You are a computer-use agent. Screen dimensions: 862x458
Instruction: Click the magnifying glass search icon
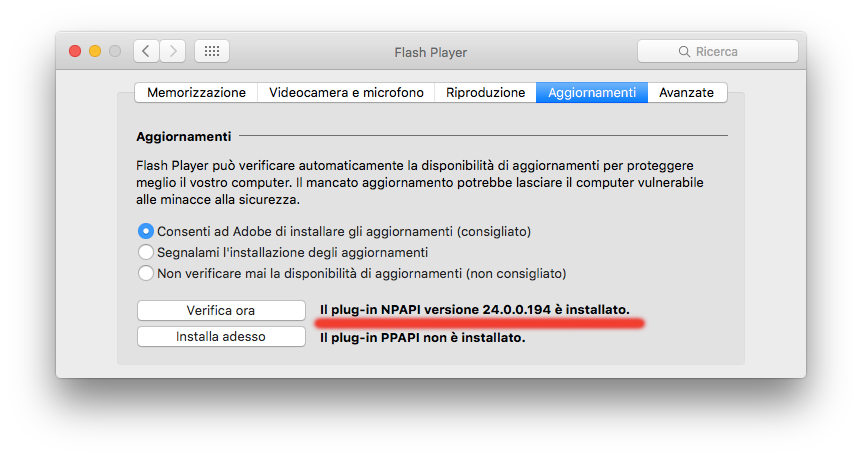684,52
